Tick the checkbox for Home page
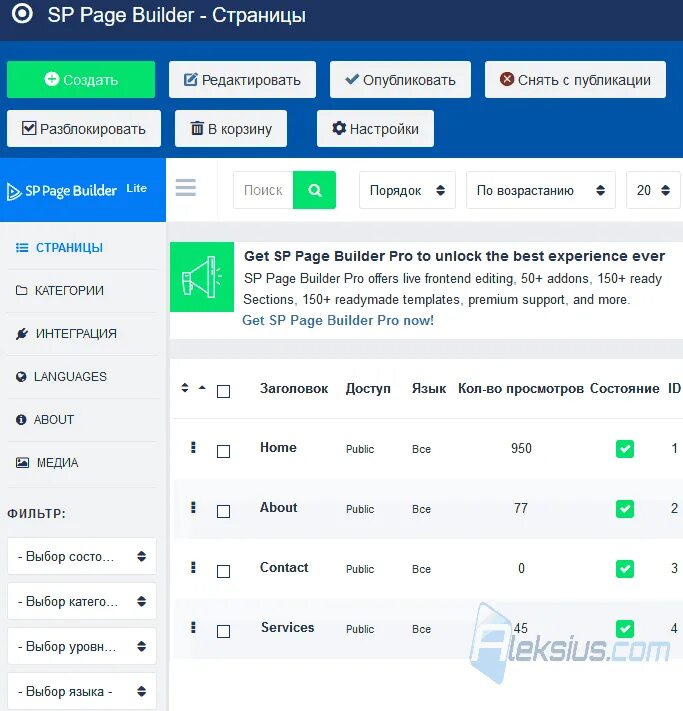683x711 pixels. 224,451
